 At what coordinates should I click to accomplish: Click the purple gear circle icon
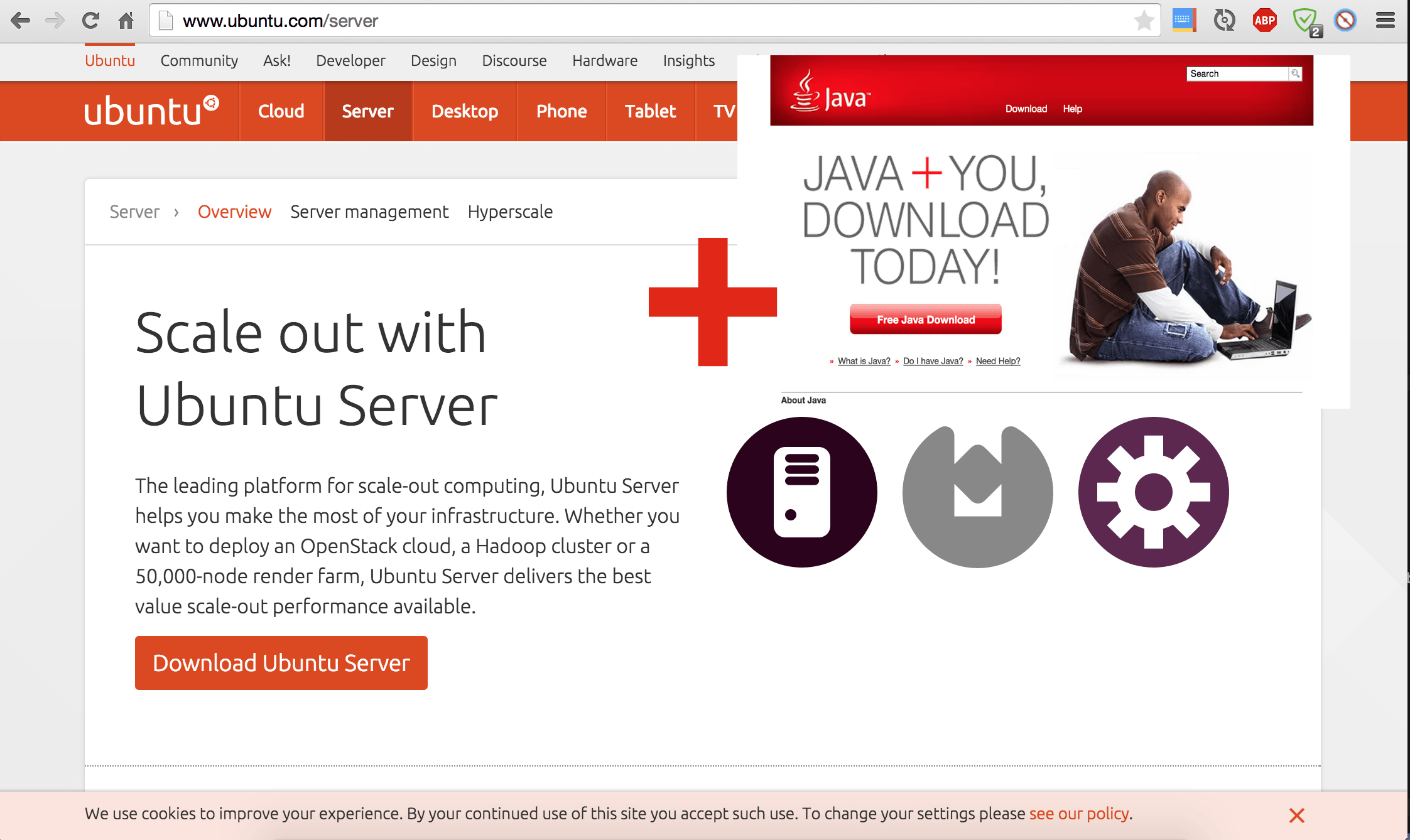click(x=1154, y=492)
